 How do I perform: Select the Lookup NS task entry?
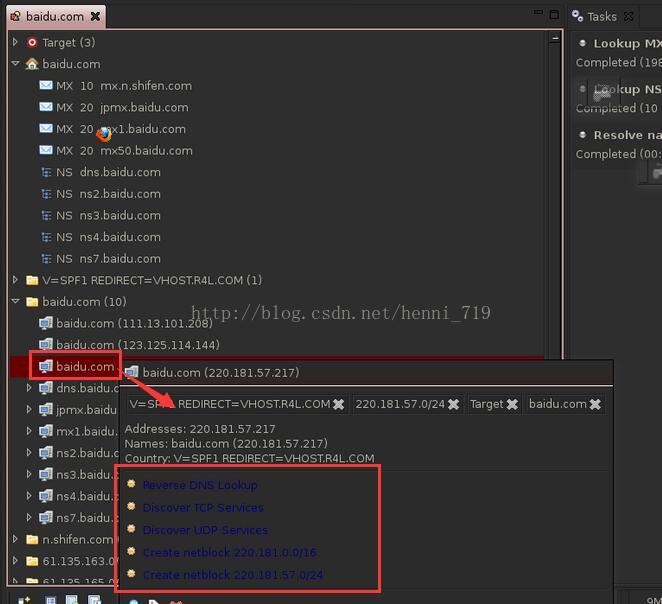pos(619,98)
